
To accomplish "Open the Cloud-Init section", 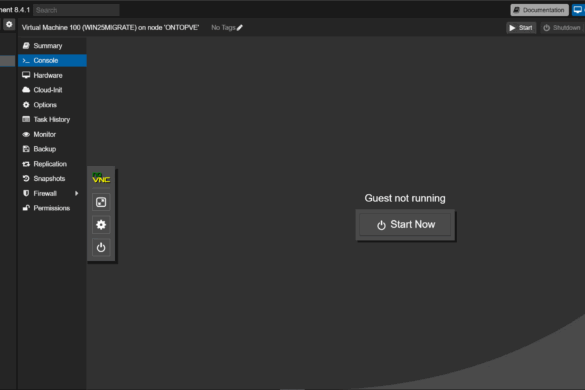I will tap(52, 90).
